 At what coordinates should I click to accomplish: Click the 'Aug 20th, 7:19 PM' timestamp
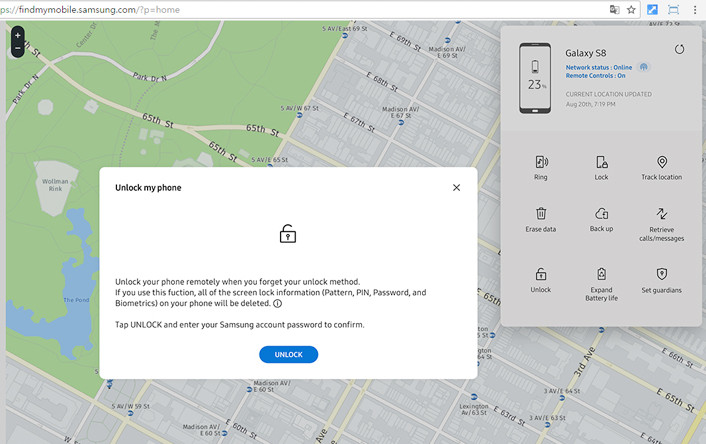591,104
